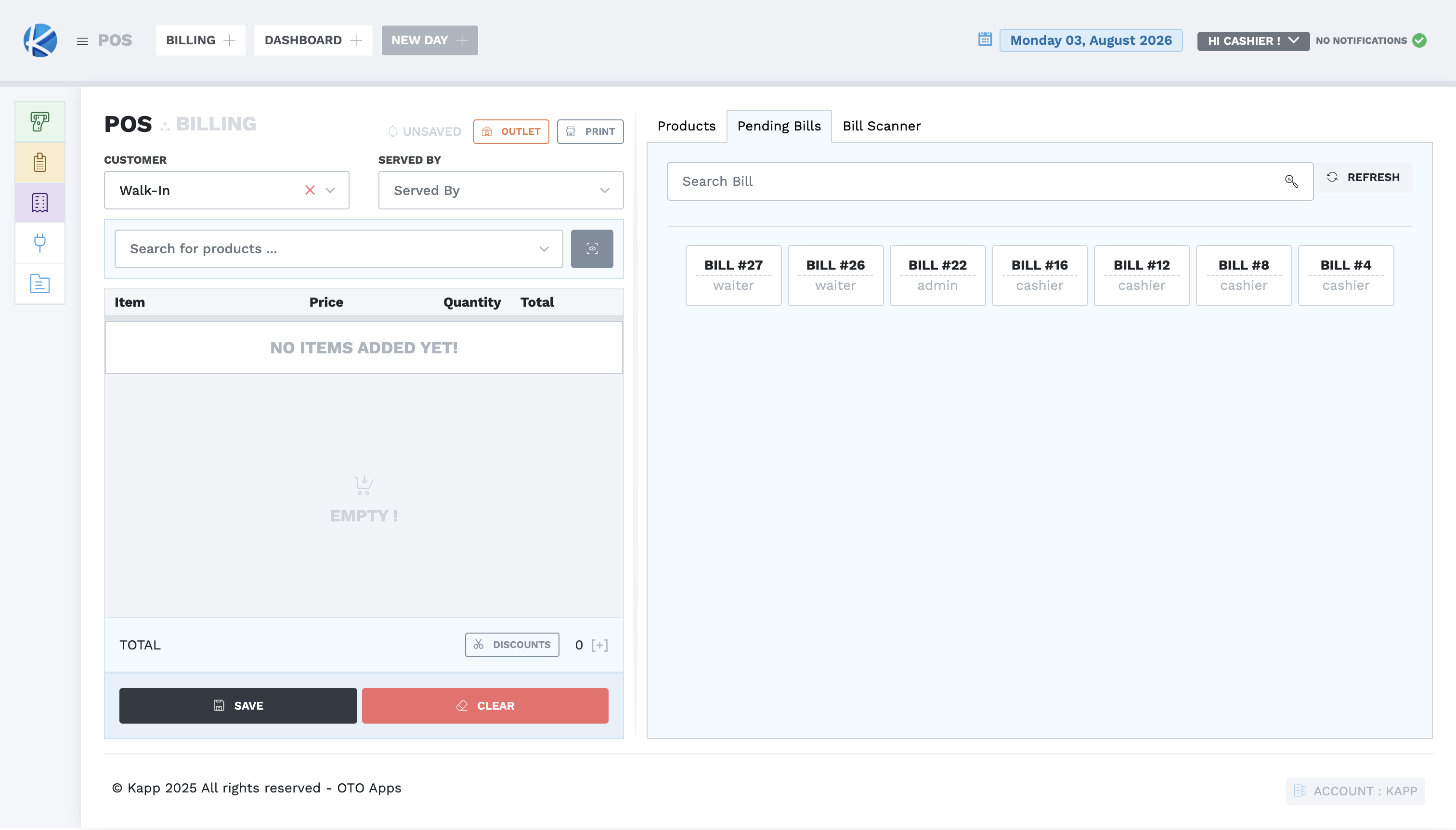Click the date Monday 03, August 2026
Viewport: 1456px width, 830px height.
[1091, 40]
